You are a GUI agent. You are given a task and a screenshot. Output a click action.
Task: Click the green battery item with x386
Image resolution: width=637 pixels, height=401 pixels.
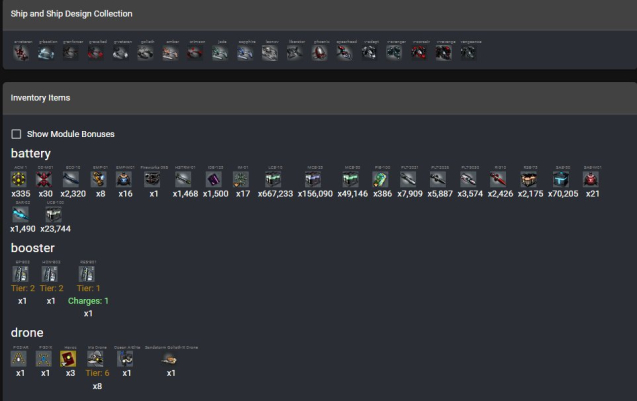point(381,180)
